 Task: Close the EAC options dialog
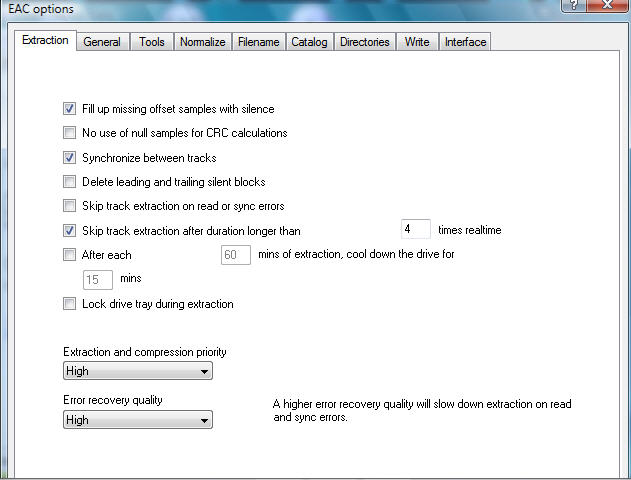click(x=608, y=5)
